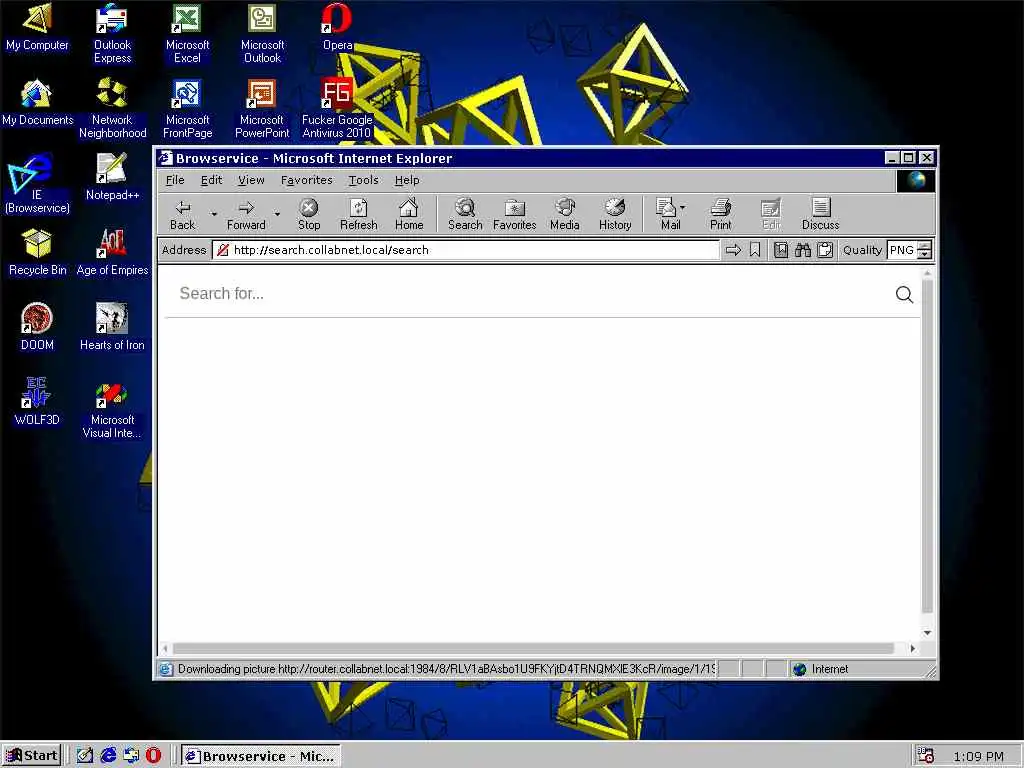This screenshot has width=1024, height=768.
Task: Select the DOOM desktop icon
Action: [x=37, y=327]
